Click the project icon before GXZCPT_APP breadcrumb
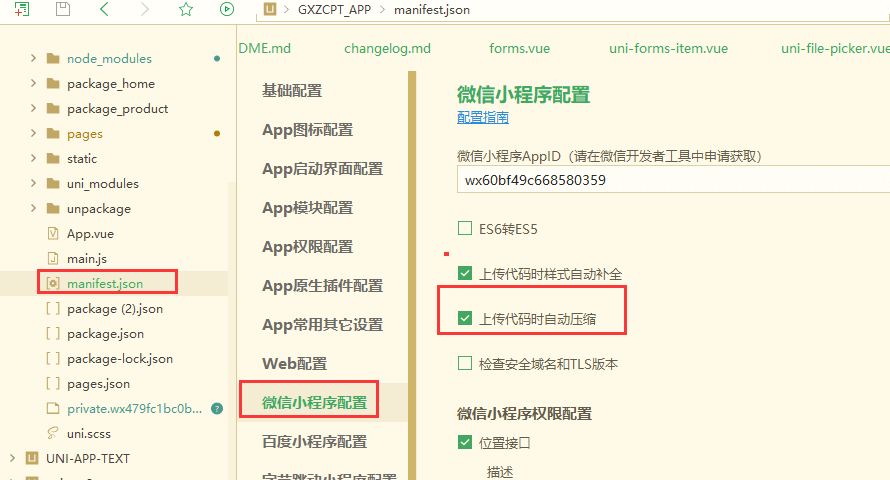This screenshot has width=890, height=480. point(267,10)
